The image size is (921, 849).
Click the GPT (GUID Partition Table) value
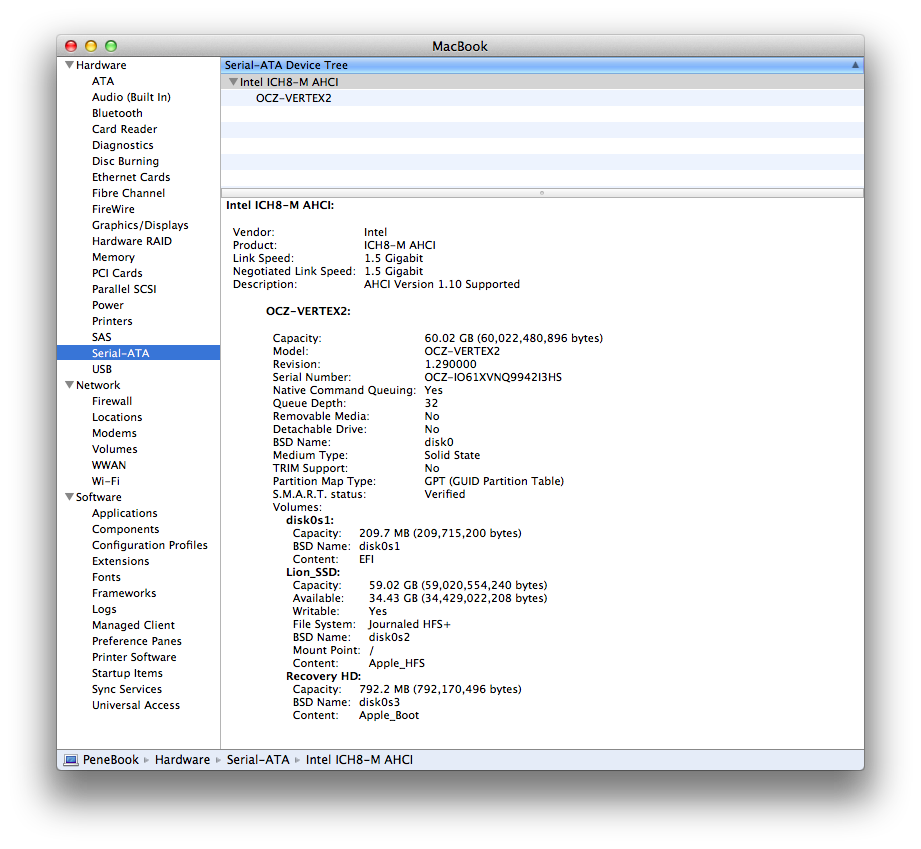coord(494,481)
